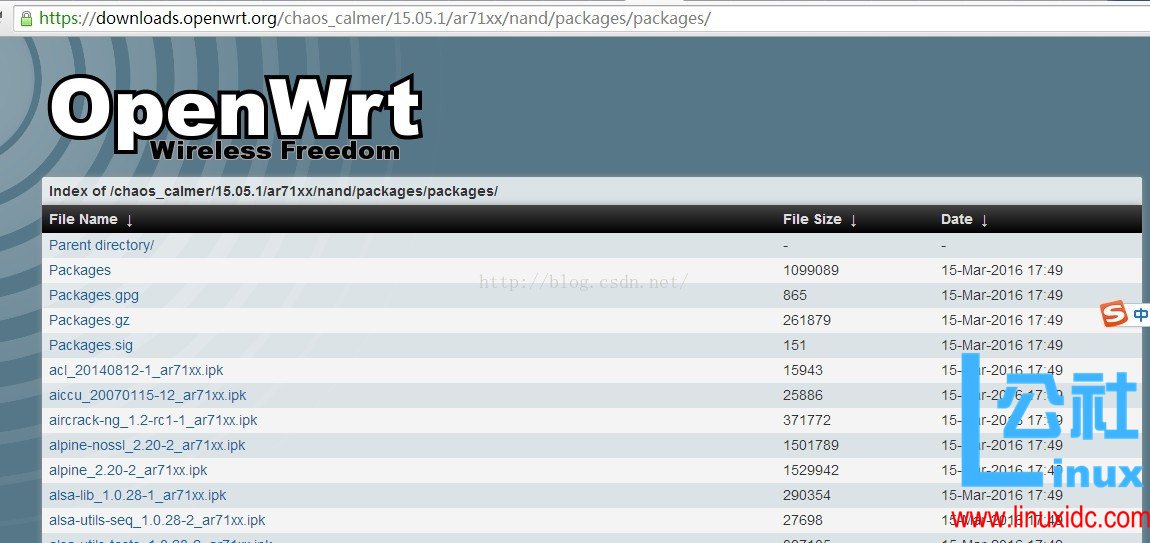The image size is (1150, 543).
Task: Click file size value 371772
Action: pos(807,420)
